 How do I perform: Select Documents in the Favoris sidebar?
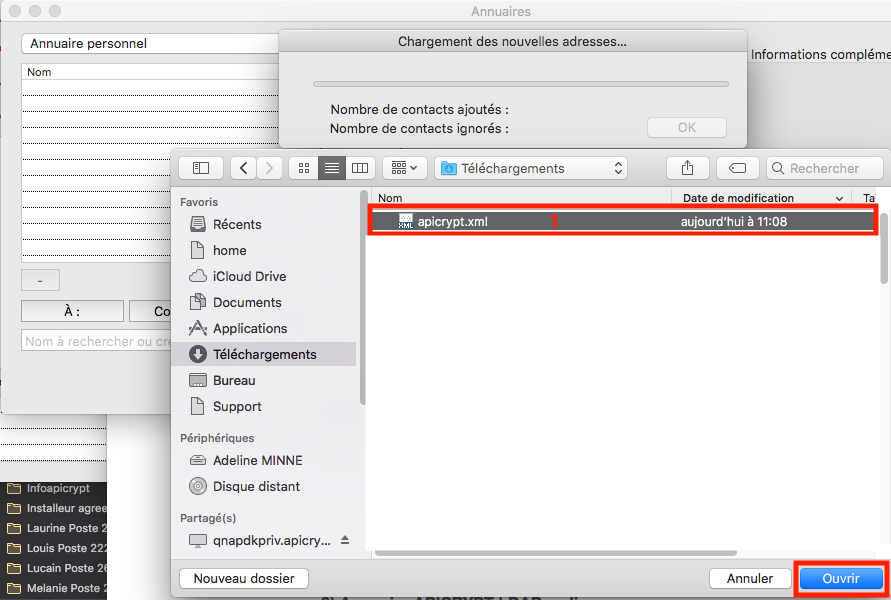[247, 302]
